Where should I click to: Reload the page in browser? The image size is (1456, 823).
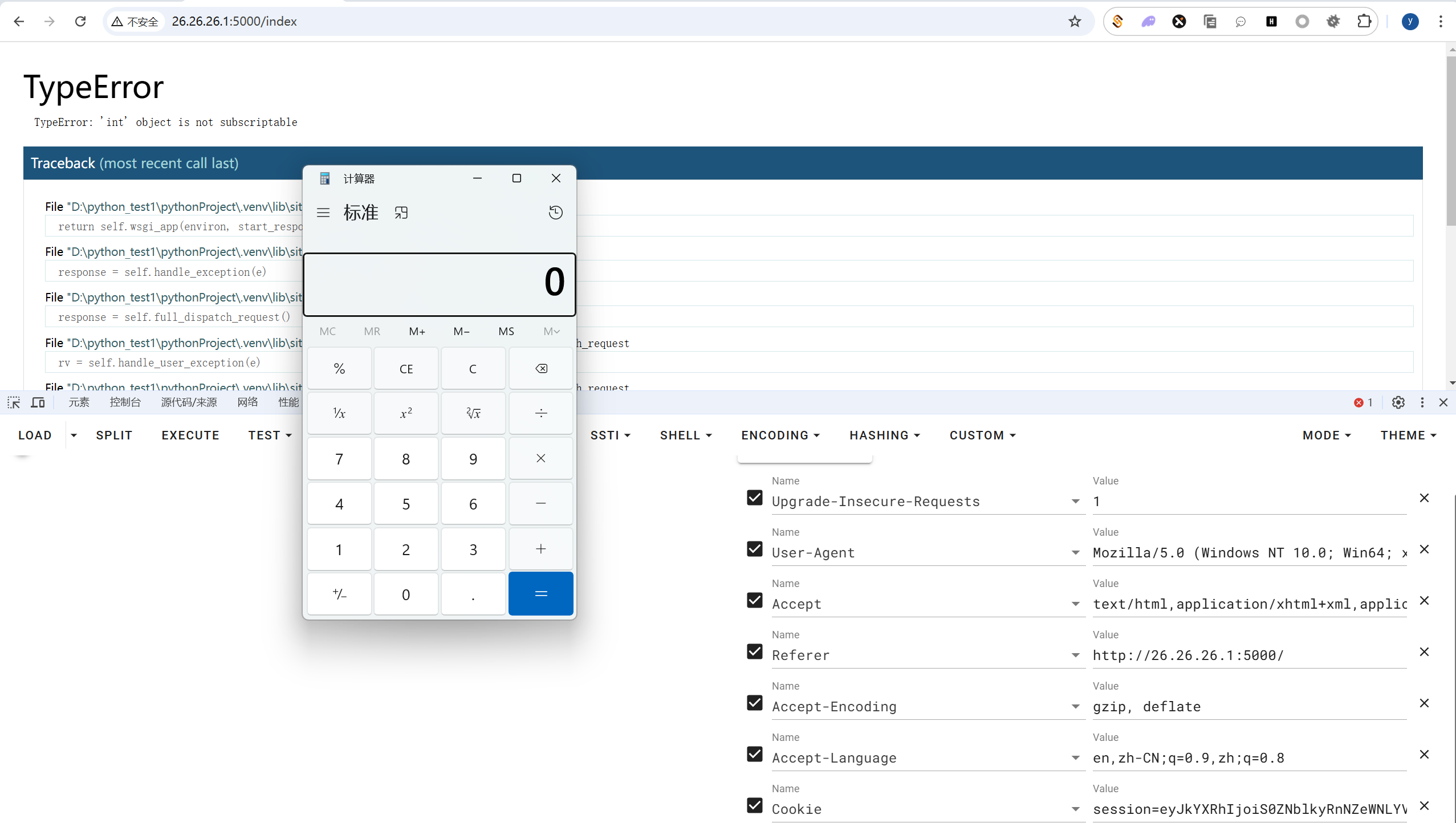80,22
